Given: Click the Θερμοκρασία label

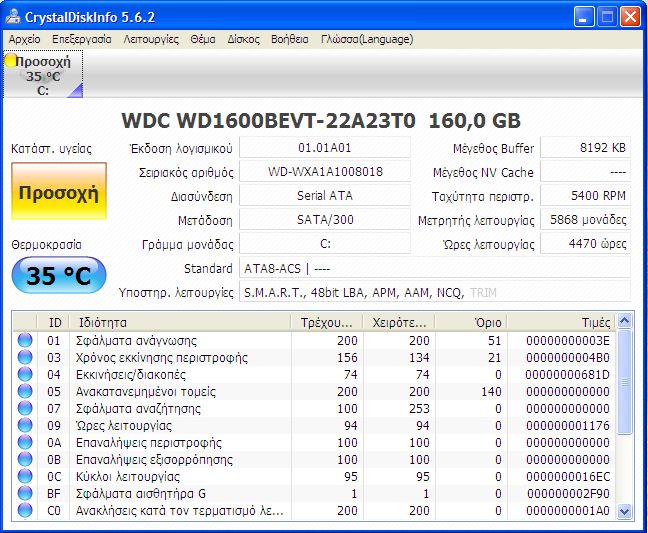Looking at the screenshot, I should [46, 245].
